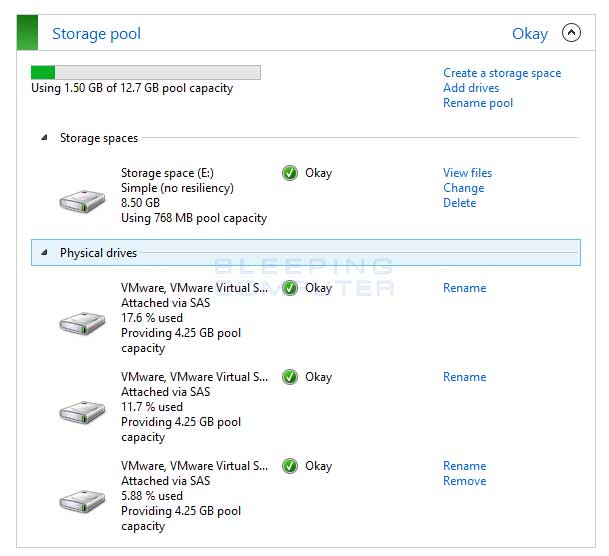Remove the drive with 5.88% used
609x556 pixels.
tap(464, 481)
